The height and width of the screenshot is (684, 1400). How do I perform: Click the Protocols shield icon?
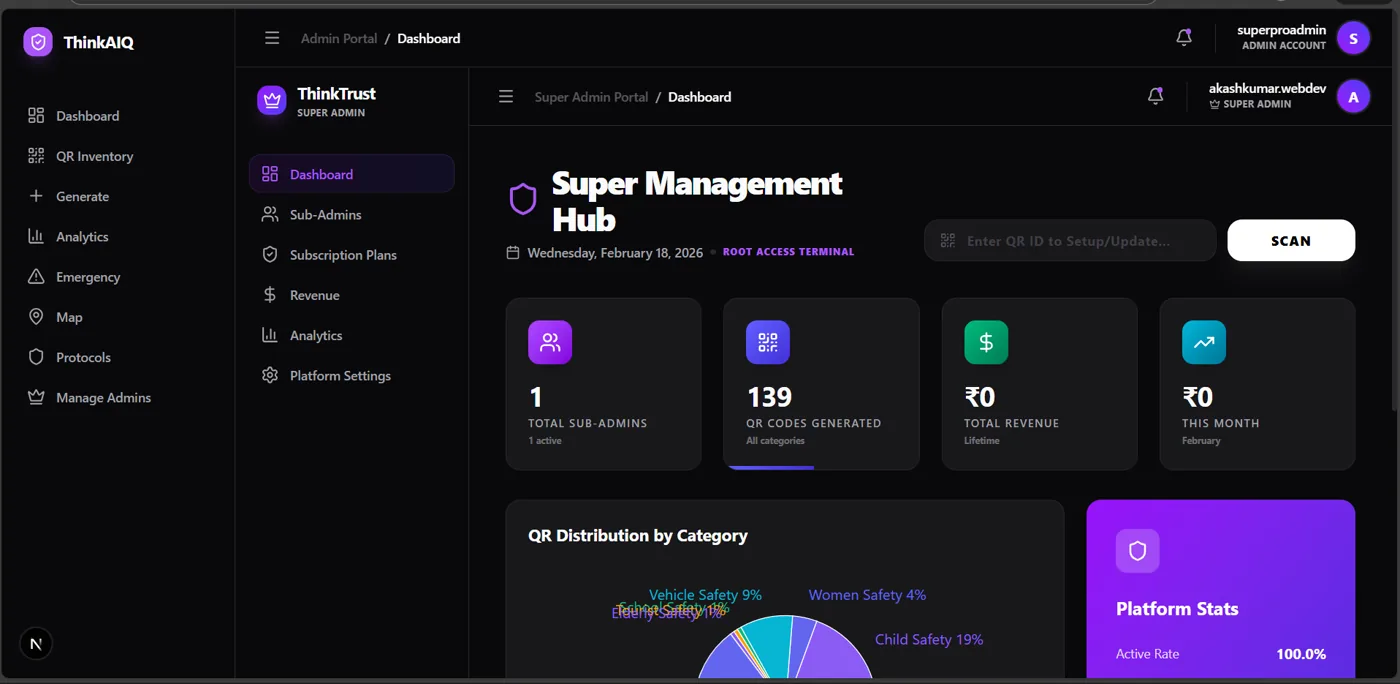pos(36,357)
